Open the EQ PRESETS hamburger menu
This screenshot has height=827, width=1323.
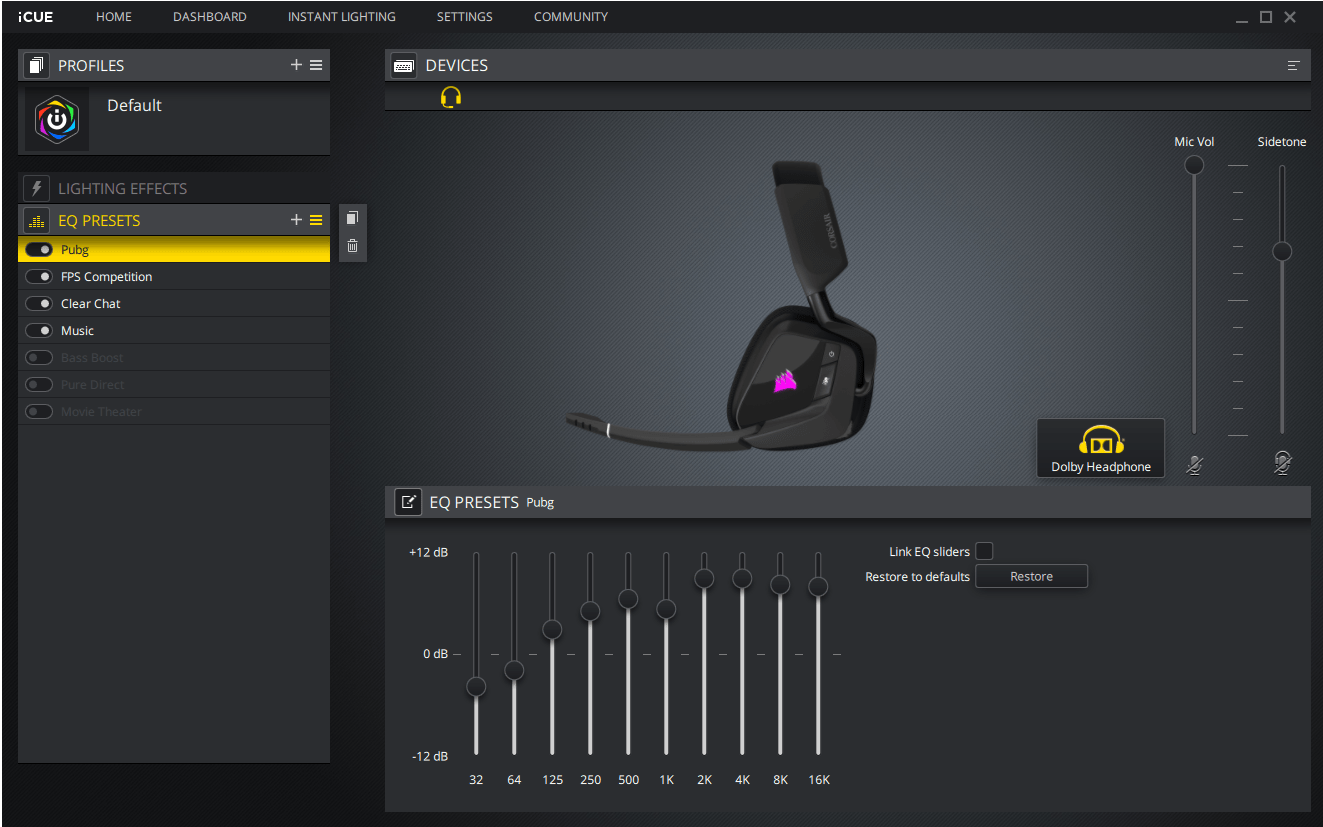pos(316,220)
